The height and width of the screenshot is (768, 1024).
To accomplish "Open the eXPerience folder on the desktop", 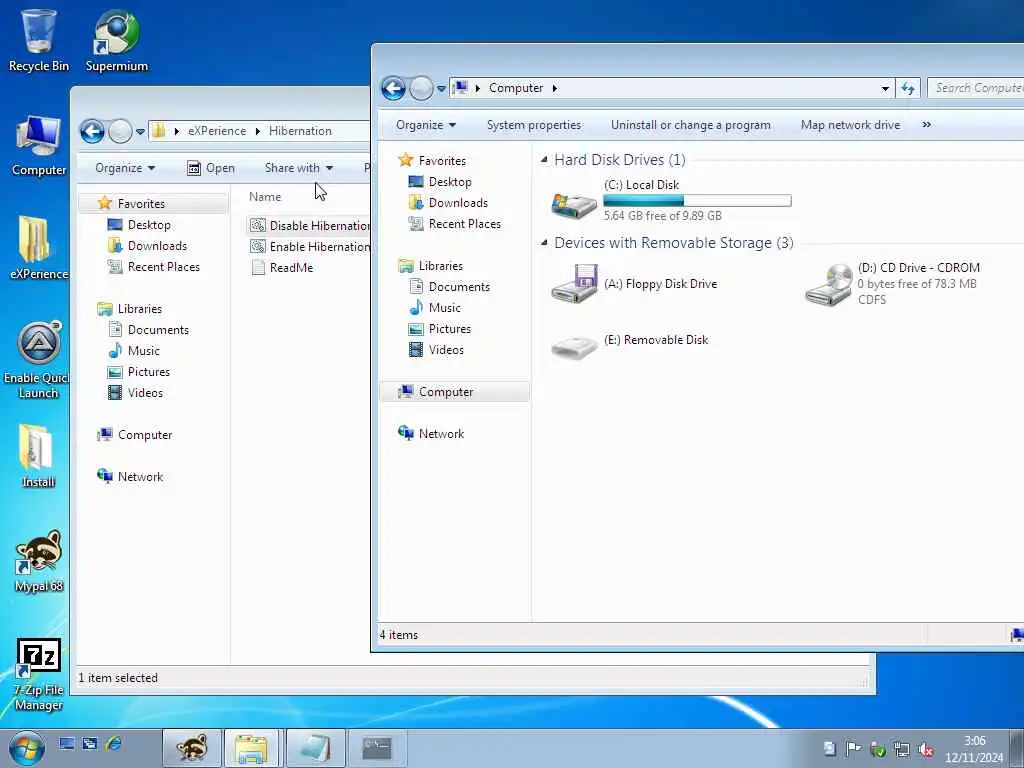I will pos(39,248).
